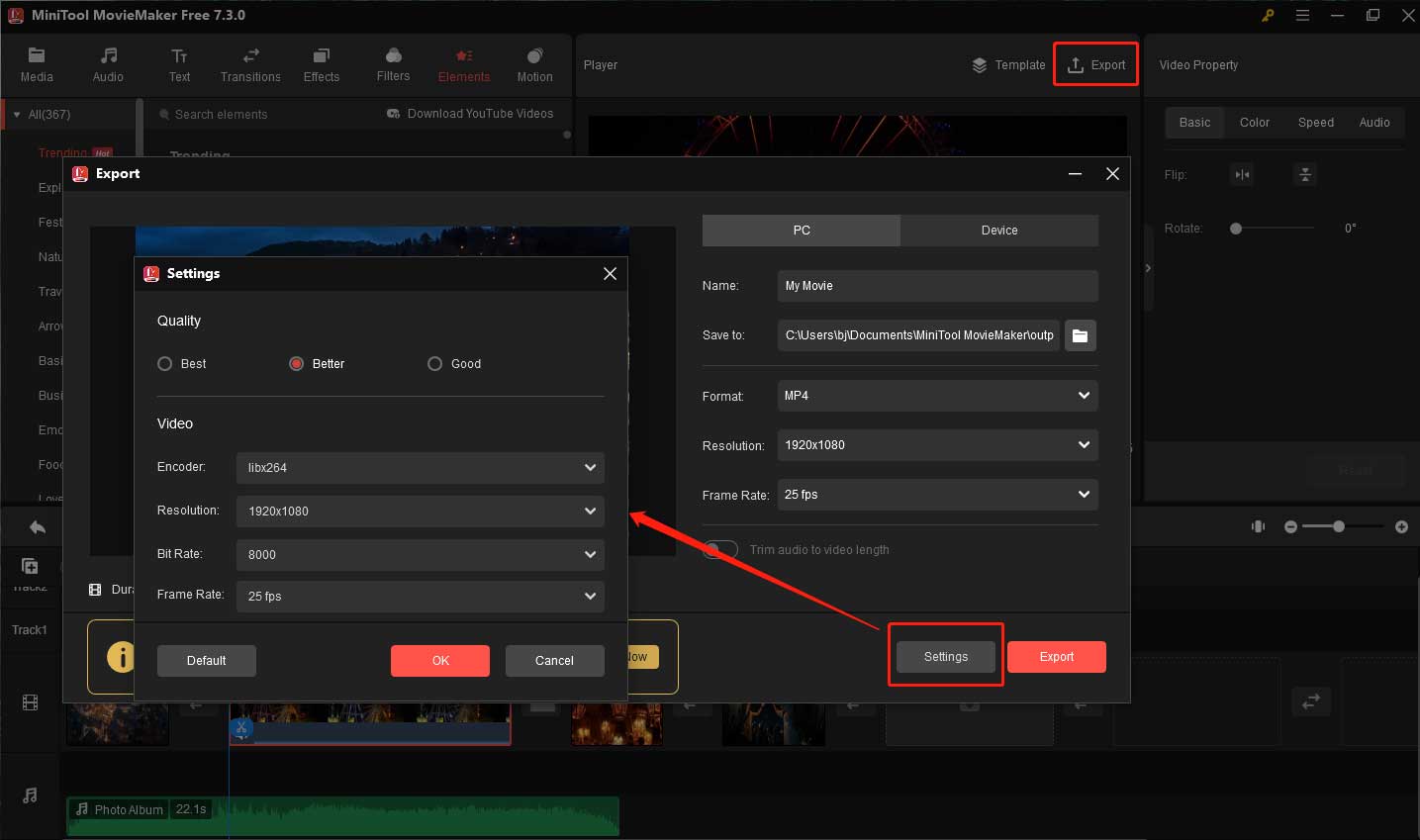This screenshot has height=840, width=1420.
Task: Adjust the Rotate slider handle
Action: 1236,229
